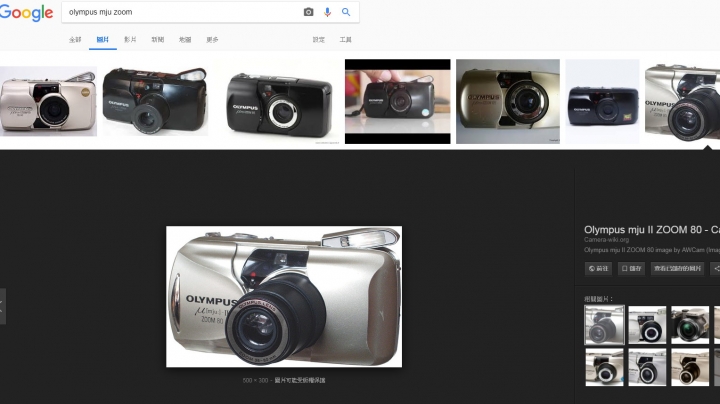Image resolution: width=720 pixels, height=404 pixels.
Task: Open 設定 (Settings) menu
Action: pyautogui.click(x=319, y=40)
